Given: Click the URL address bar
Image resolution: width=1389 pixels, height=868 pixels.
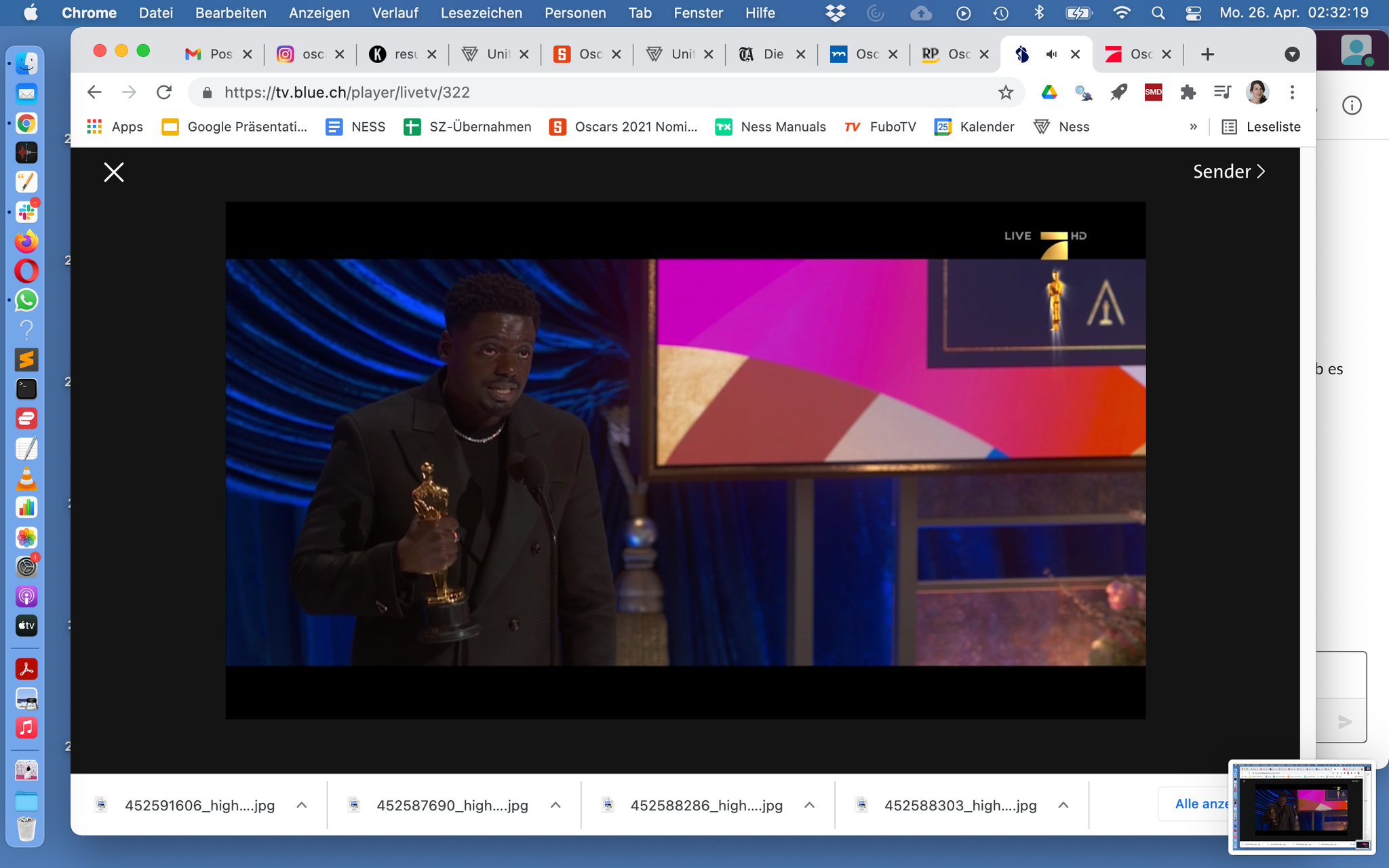Looking at the screenshot, I should point(597,92).
